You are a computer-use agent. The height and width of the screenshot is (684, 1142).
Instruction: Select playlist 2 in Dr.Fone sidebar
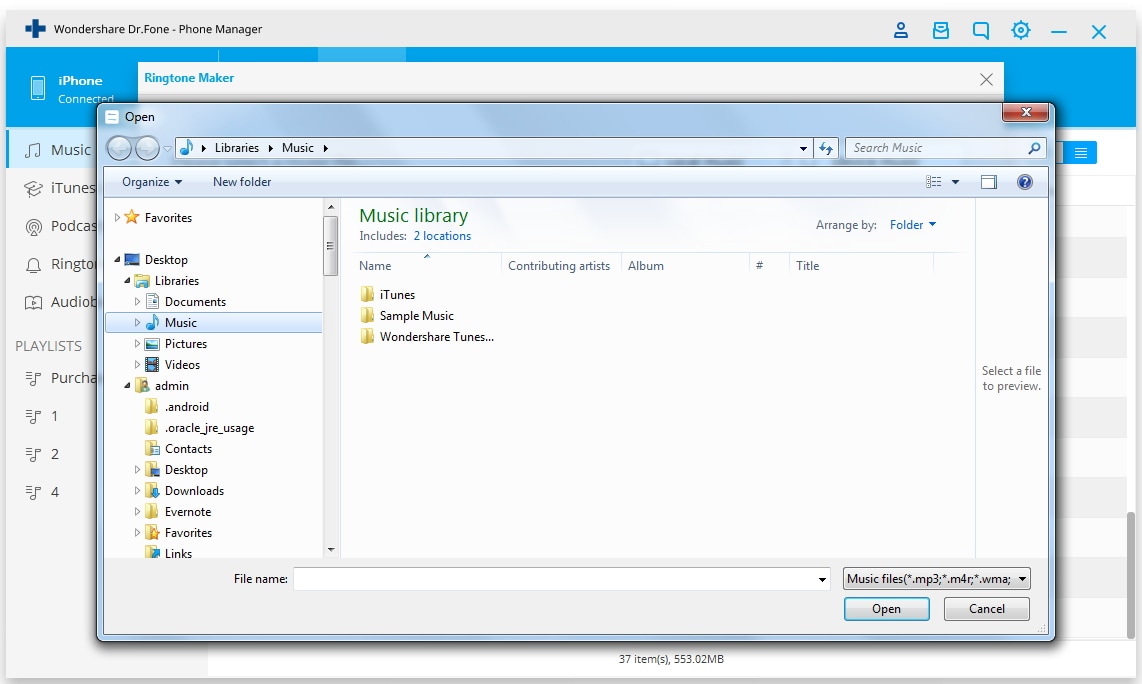[x=42, y=454]
